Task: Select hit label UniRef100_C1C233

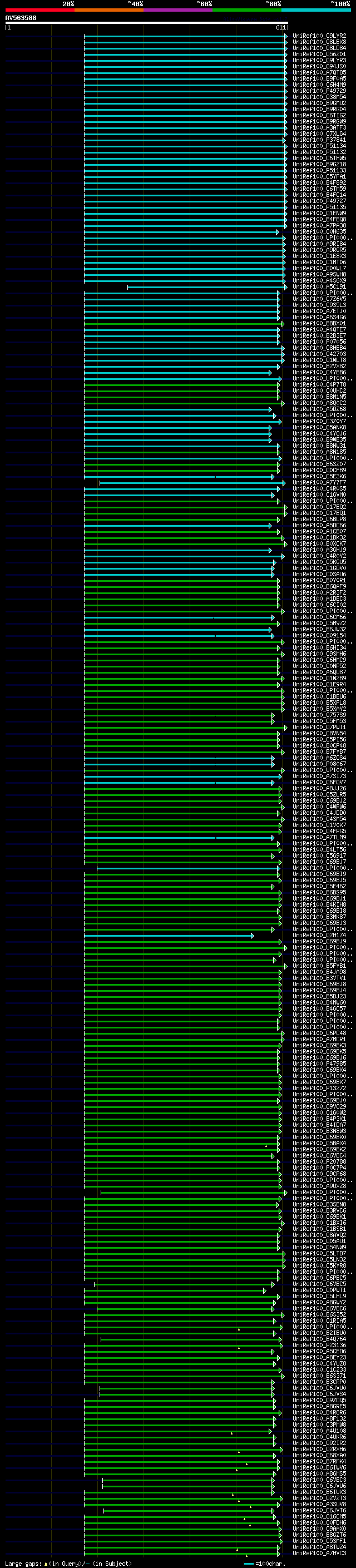Action: coord(319,1369)
